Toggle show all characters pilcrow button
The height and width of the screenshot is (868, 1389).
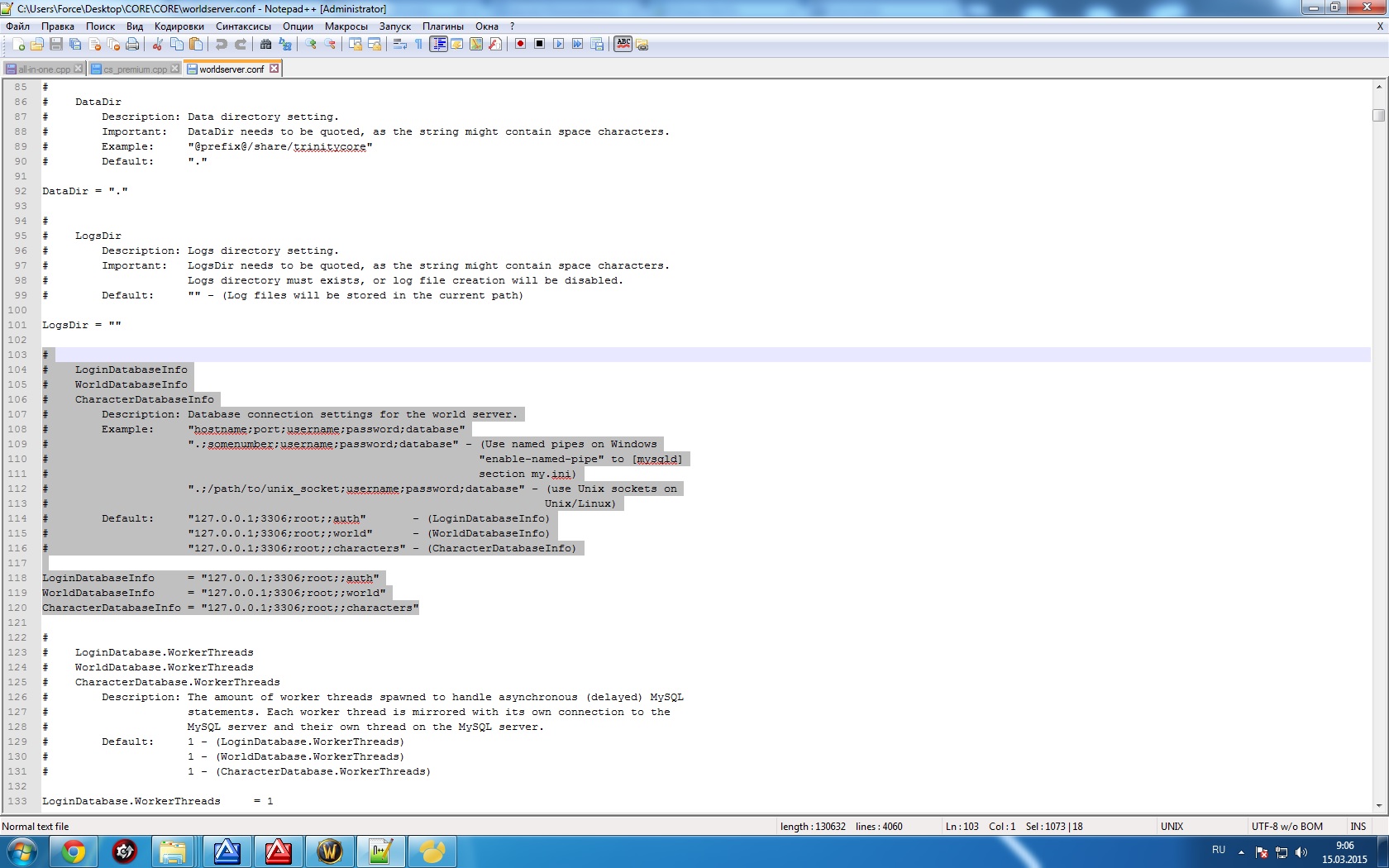point(419,45)
